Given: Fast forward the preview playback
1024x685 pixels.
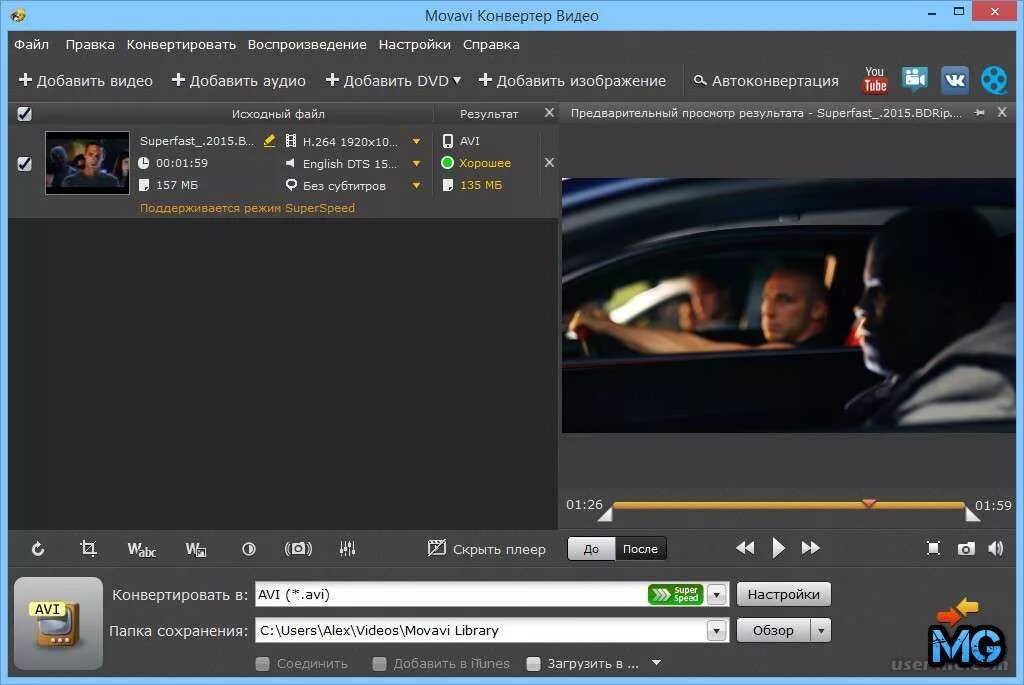Looking at the screenshot, I should (x=810, y=548).
